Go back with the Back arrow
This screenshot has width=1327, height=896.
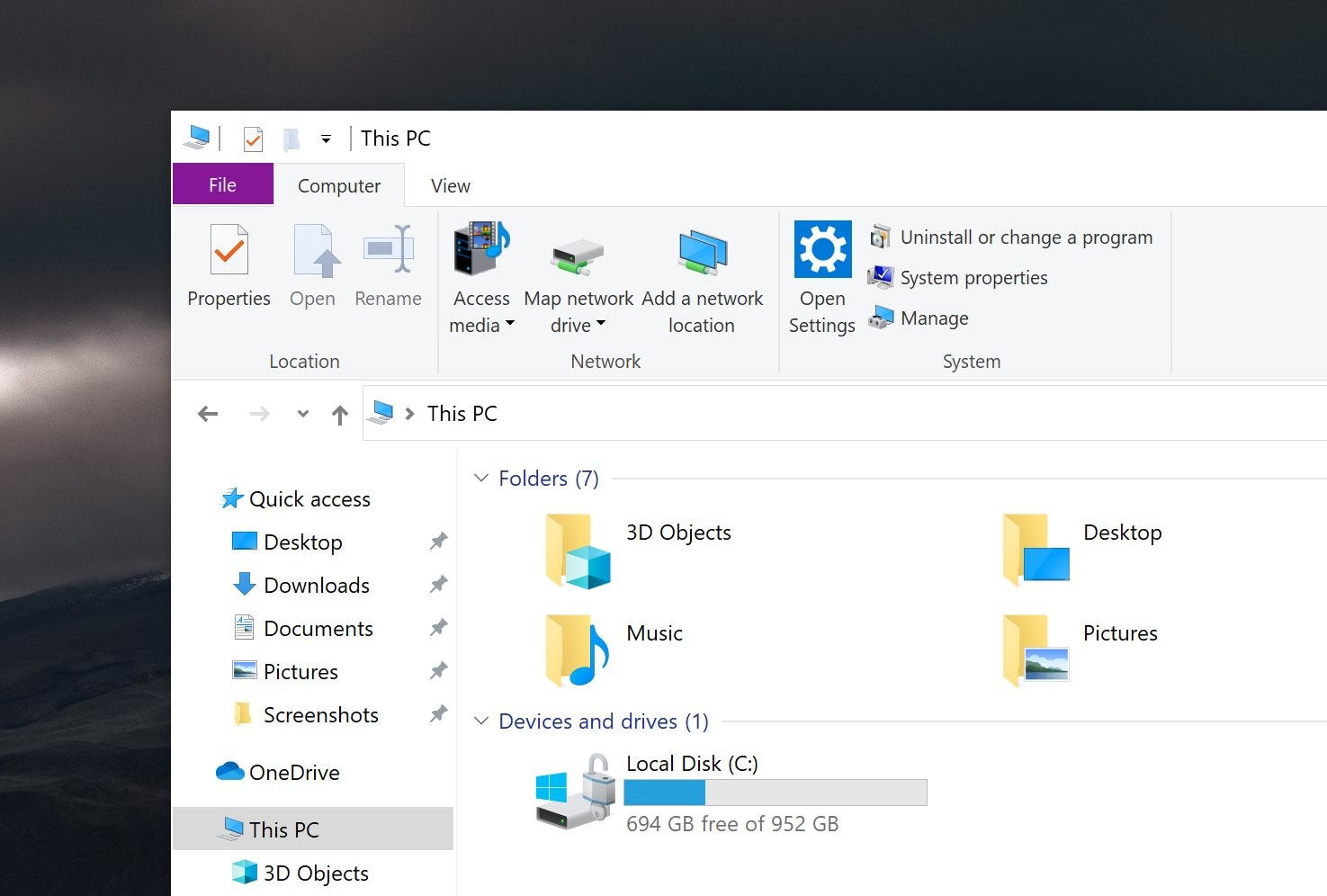click(208, 414)
